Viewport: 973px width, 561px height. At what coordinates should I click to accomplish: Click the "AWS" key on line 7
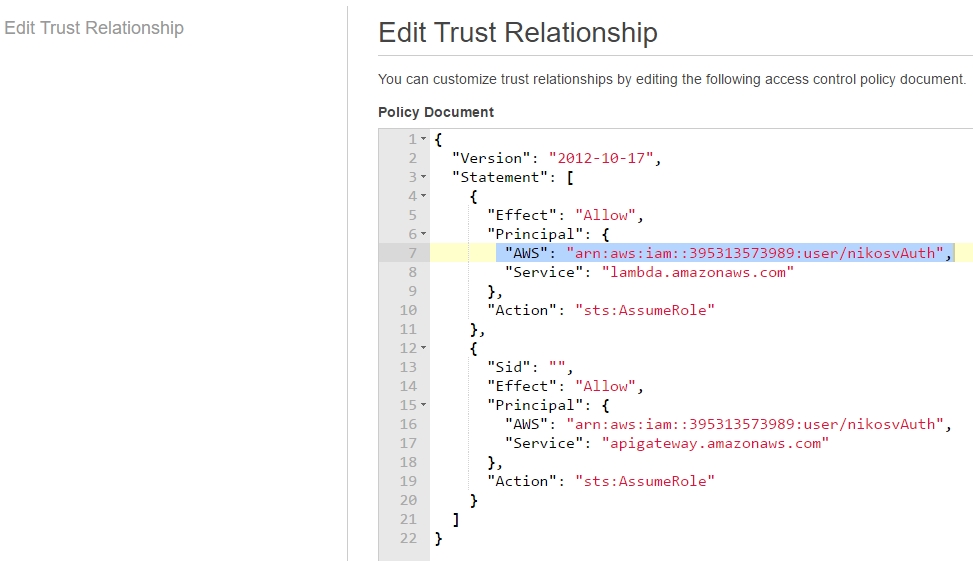(526, 253)
